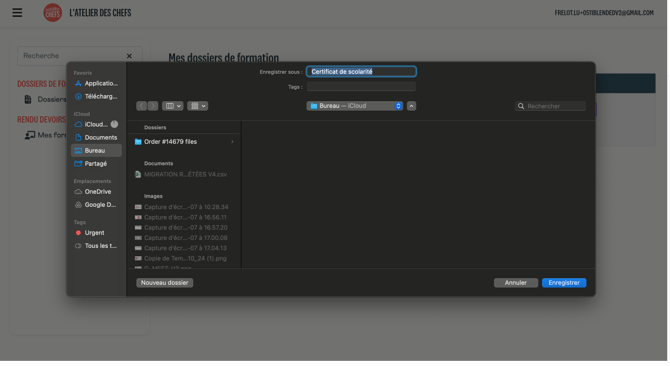
Task: Click the OneDrive cloud icon
Action: [78, 192]
